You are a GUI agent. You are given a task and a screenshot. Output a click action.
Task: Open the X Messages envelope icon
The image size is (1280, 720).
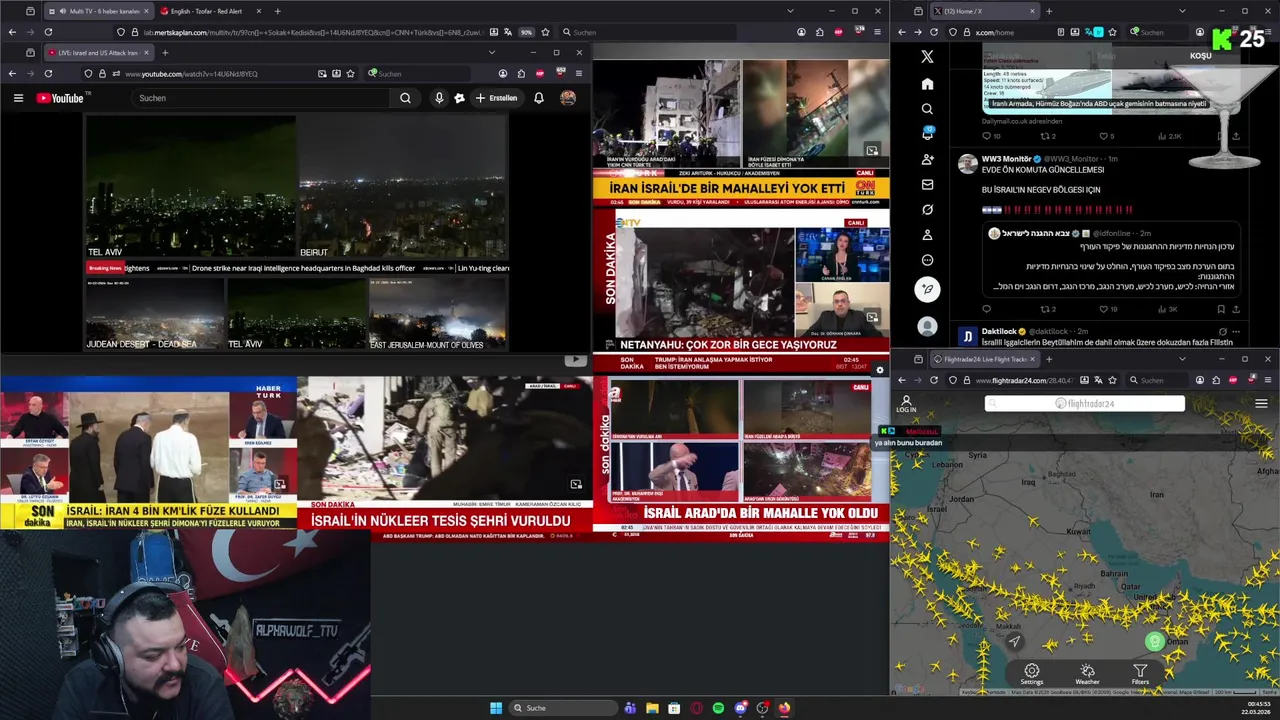[x=927, y=184]
